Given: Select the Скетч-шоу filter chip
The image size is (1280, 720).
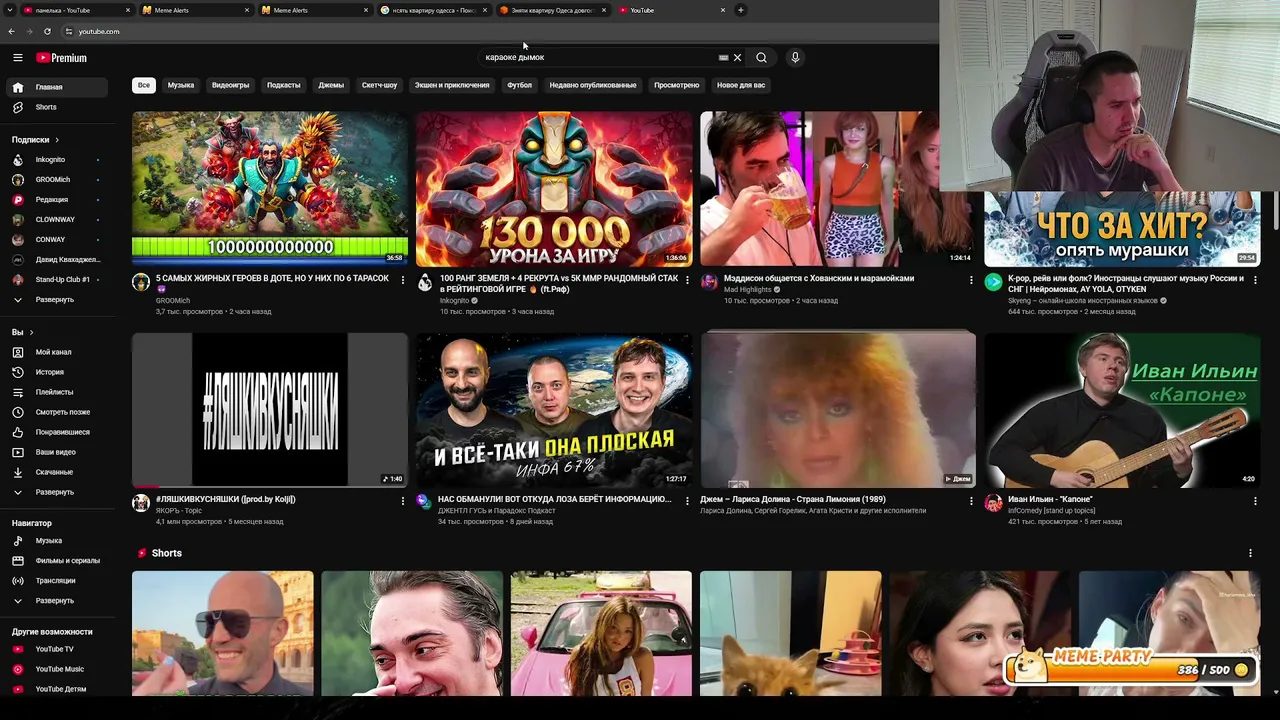Looking at the screenshot, I should pos(379,85).
